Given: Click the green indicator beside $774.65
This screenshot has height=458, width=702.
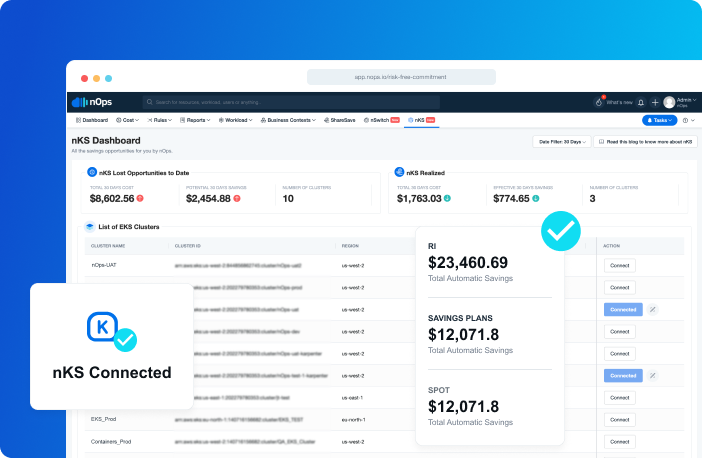Looking at the screenshot, I should (x=535, y=198).
